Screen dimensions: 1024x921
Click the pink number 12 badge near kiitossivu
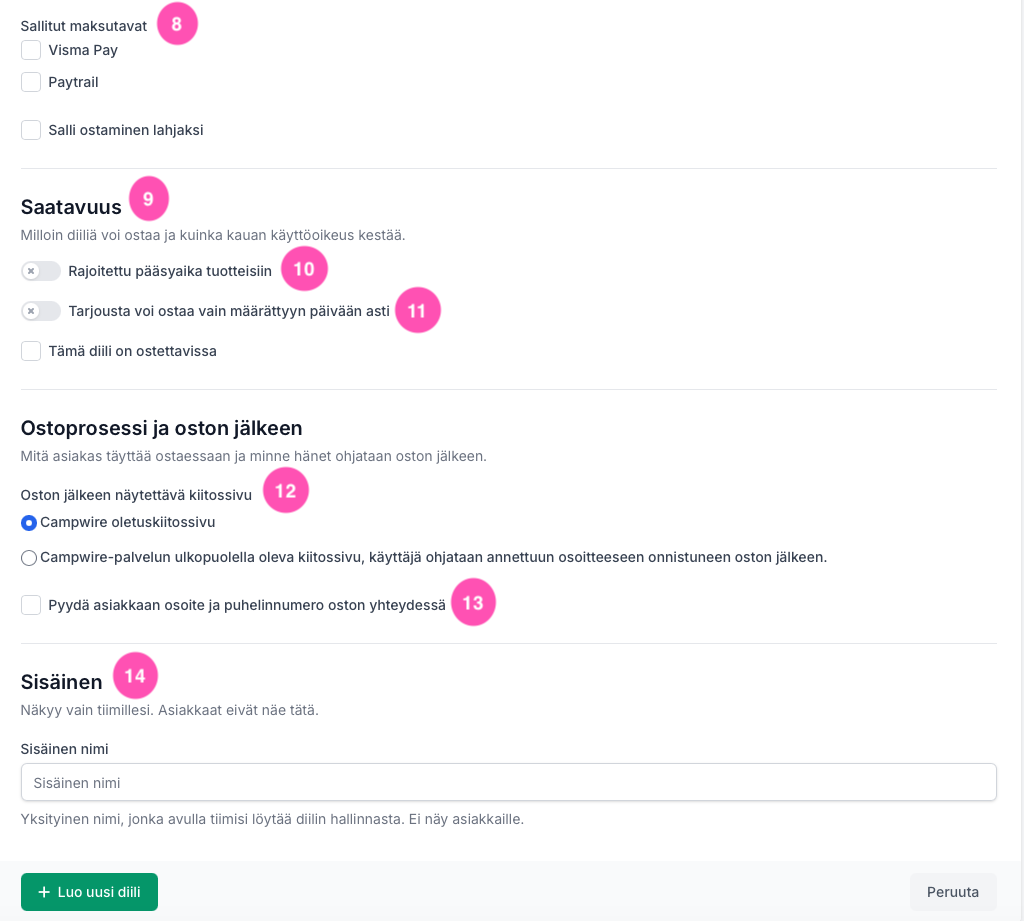pos(285,491)
